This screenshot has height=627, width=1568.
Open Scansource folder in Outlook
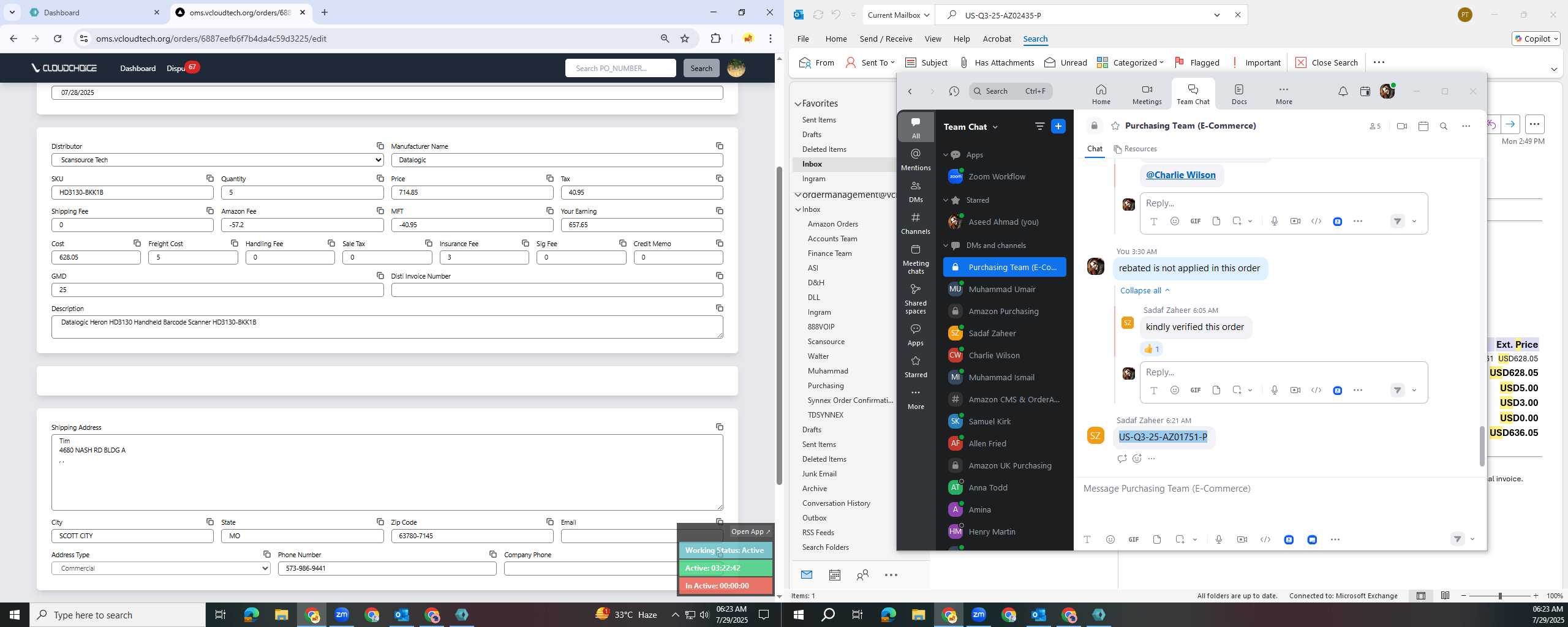826,342
